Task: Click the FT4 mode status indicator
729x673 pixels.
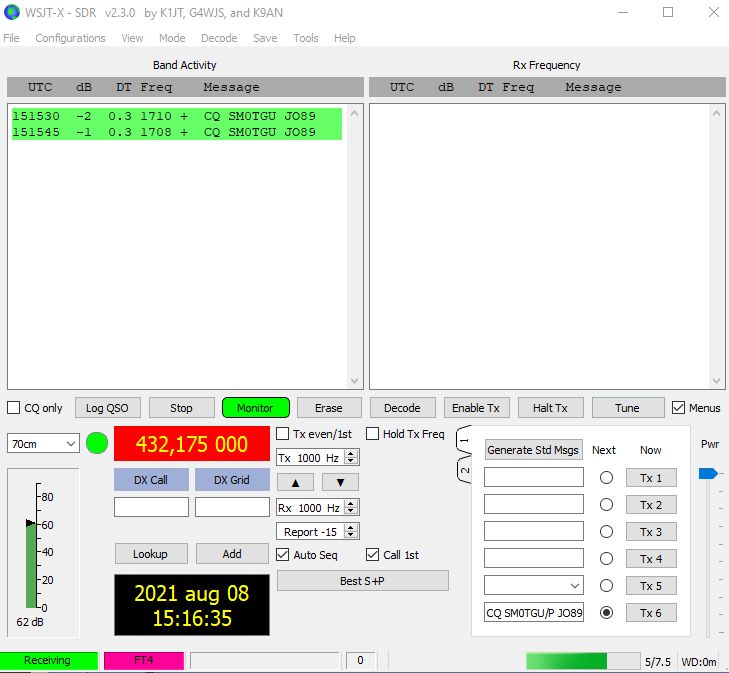Action: coord(144,660)
